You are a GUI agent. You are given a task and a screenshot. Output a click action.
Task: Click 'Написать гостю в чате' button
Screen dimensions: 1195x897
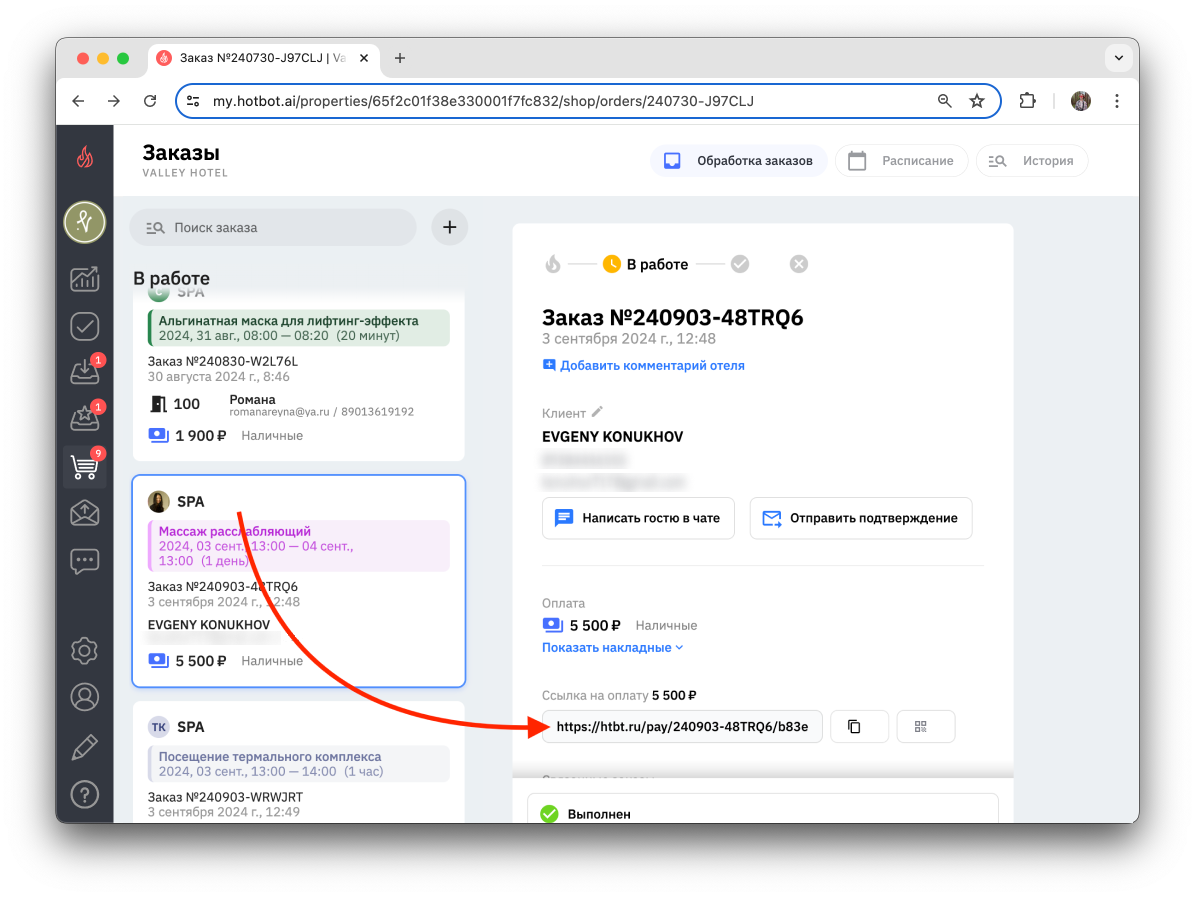click(638, 518)
